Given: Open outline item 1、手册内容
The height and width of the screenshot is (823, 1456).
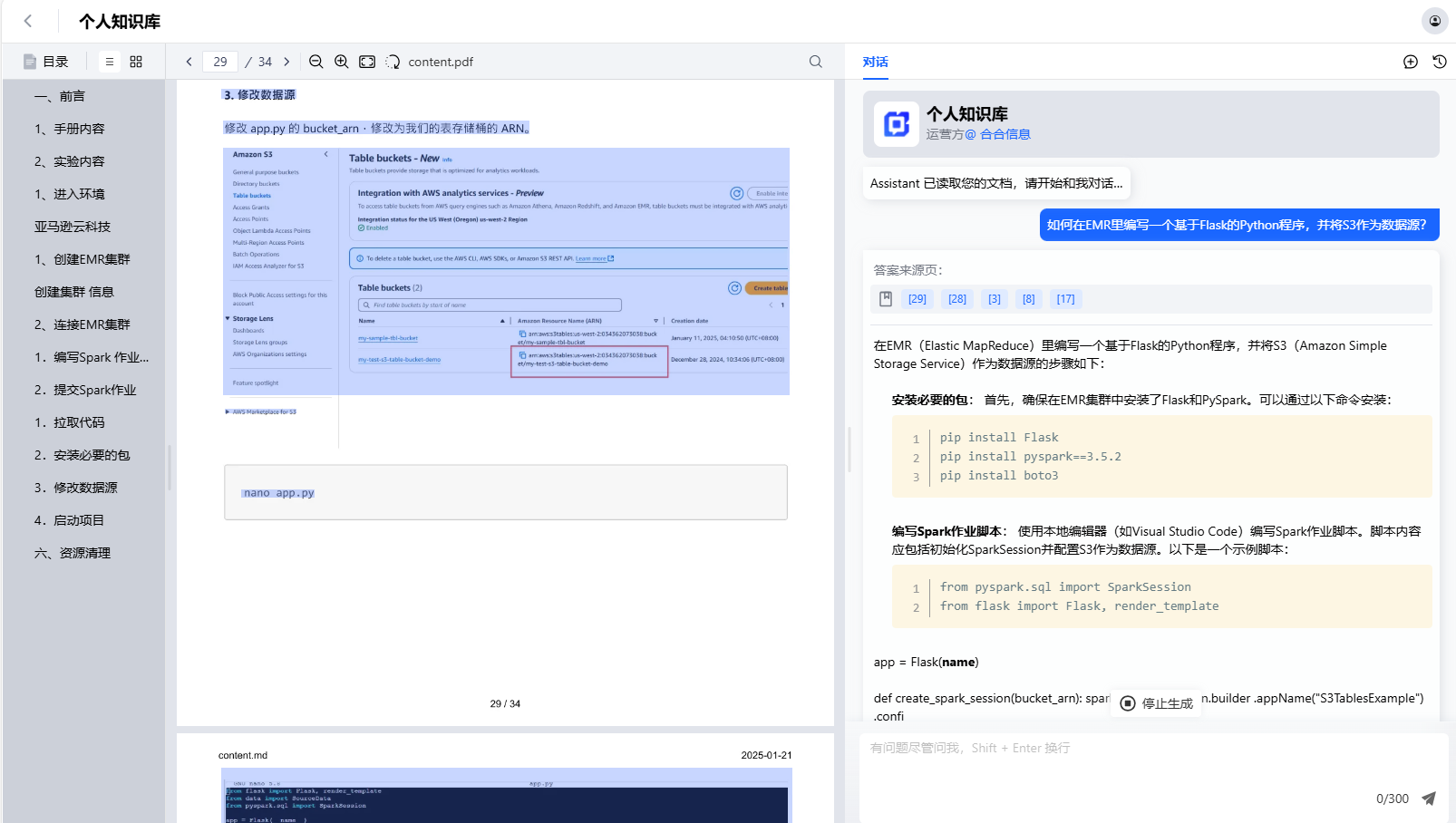Looking at the screenshot, I should coord(70,129).
